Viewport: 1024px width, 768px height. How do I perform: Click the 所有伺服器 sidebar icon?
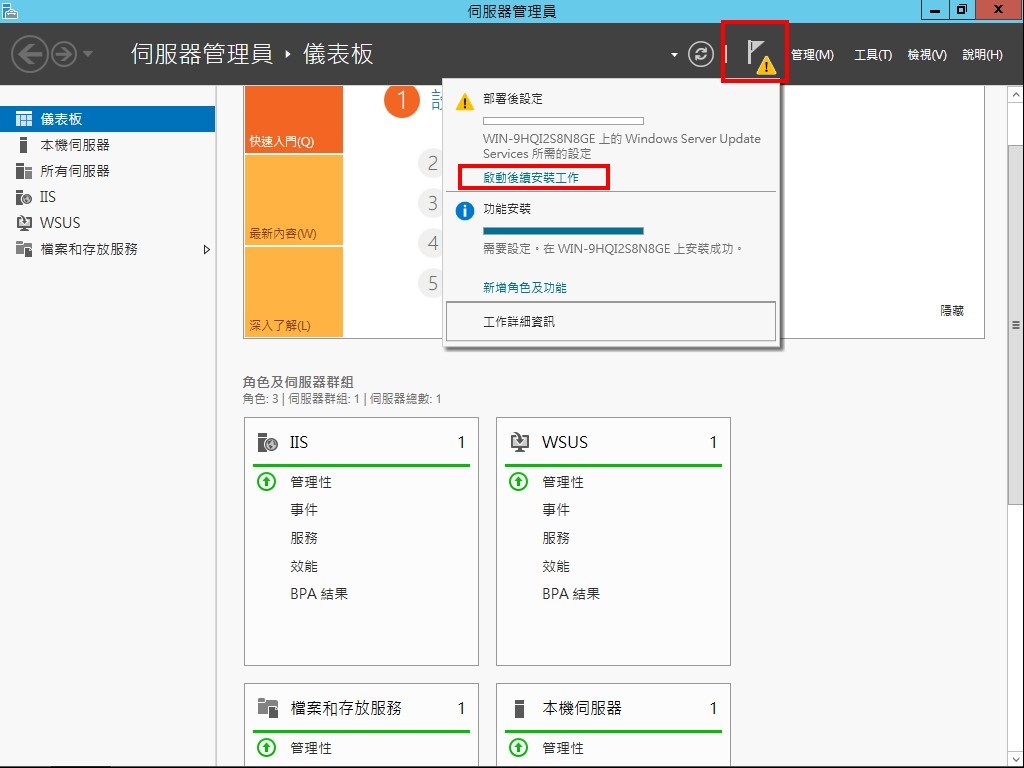point(24,171)
